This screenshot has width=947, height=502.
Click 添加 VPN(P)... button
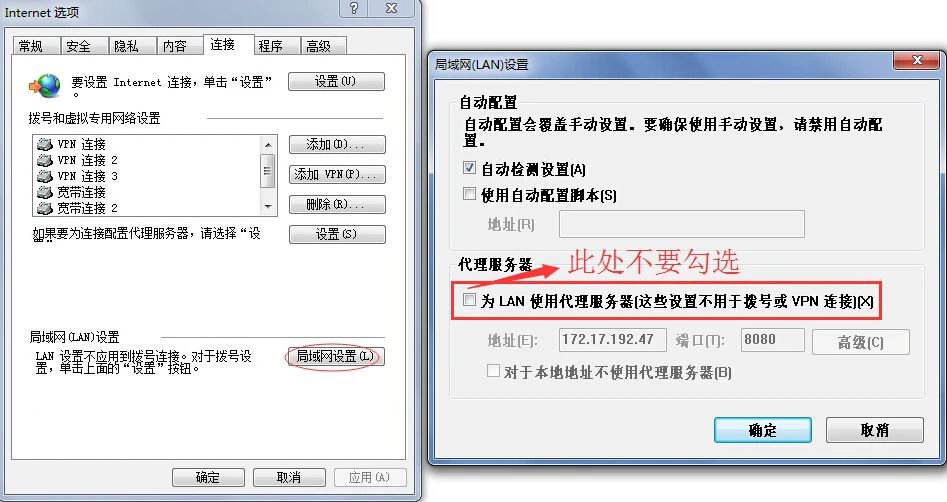coord(336,175)
